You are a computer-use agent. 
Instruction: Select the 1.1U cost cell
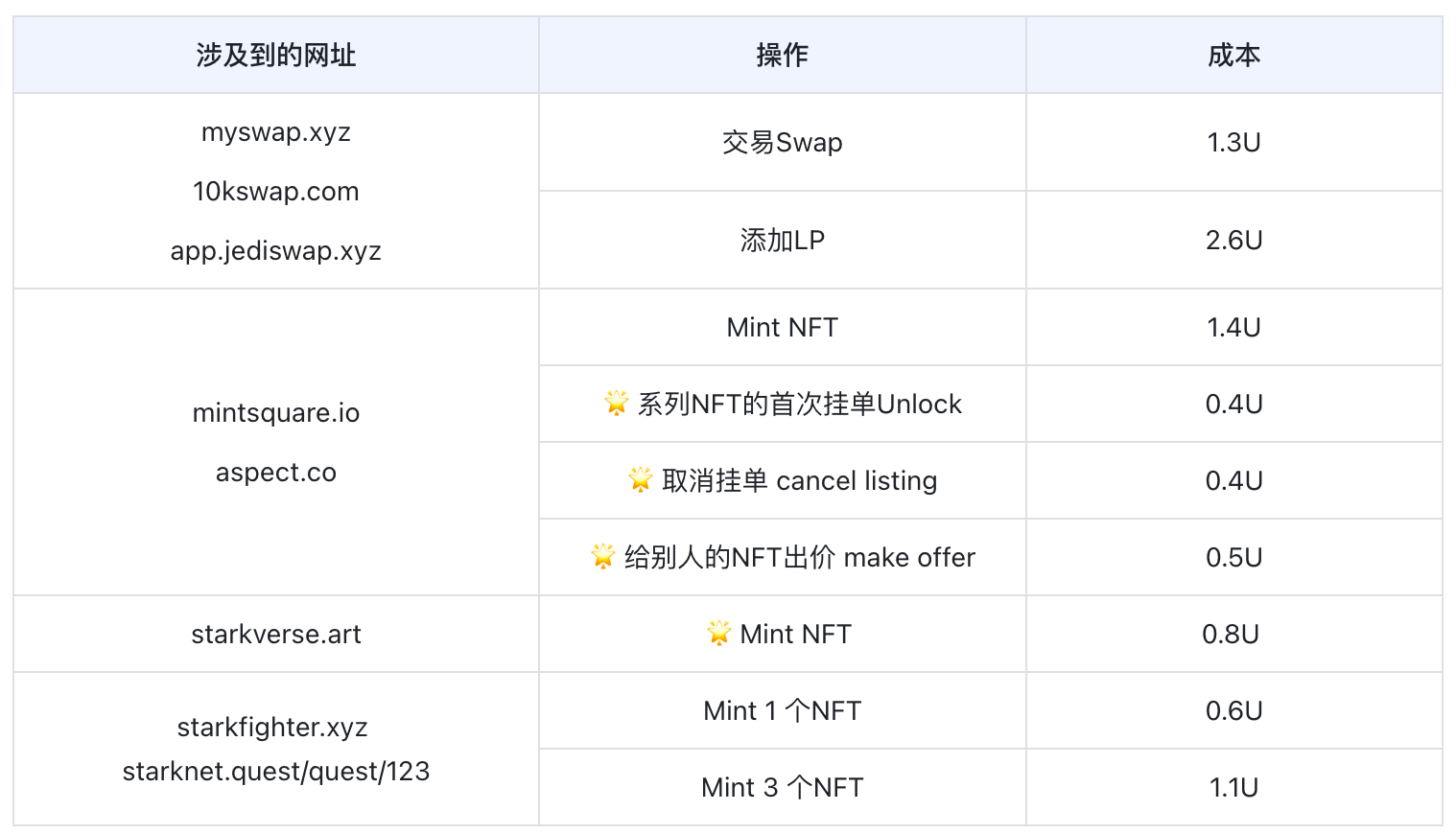1234,787
